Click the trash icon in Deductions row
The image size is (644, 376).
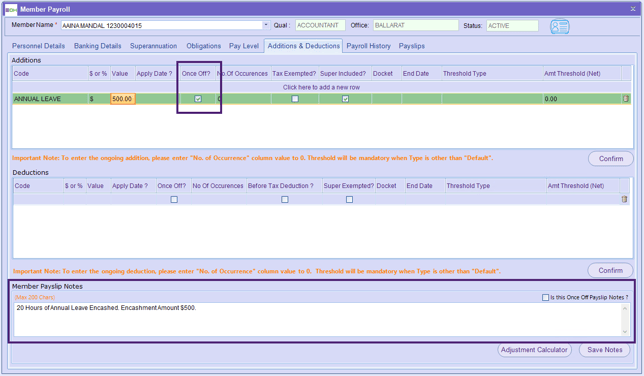coord(624,199)
